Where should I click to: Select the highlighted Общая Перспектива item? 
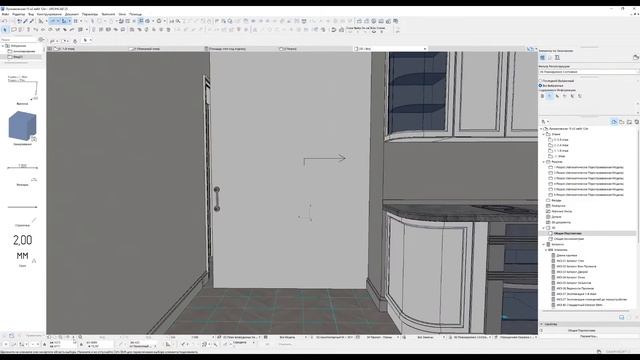pyautogui.click(x=588, y=233)
